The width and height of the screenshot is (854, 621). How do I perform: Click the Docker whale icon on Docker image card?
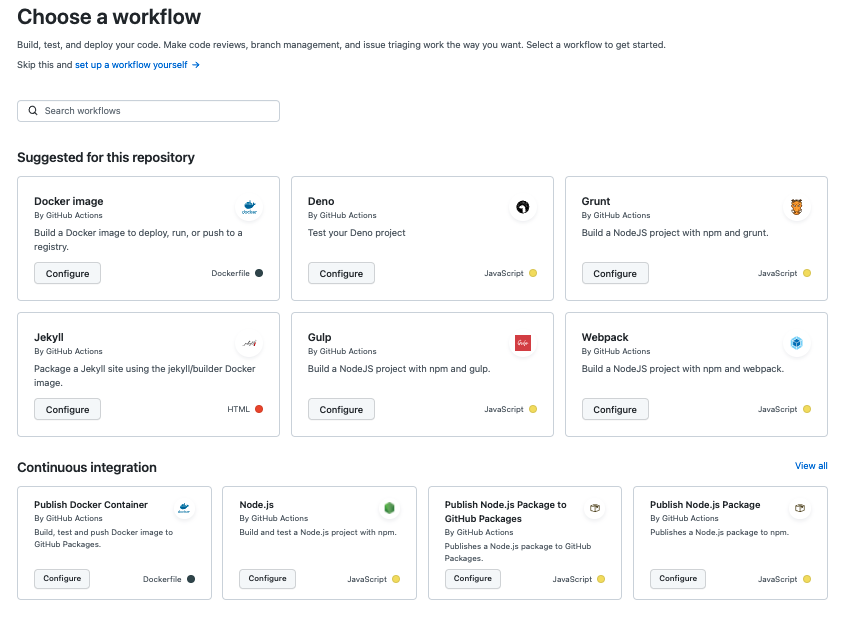click(248, 207)
